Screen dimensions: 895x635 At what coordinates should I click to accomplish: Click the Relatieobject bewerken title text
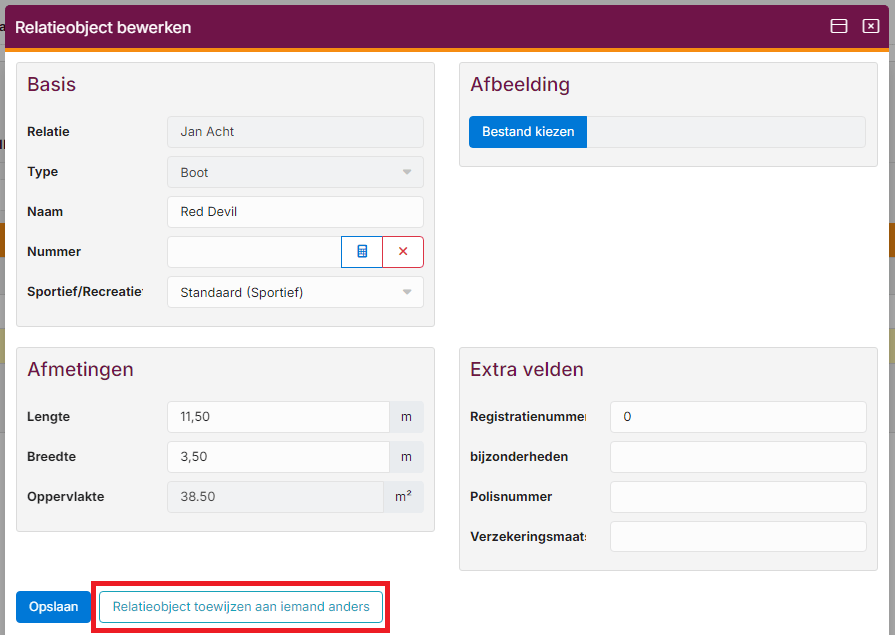pyautogui.click(x=103, y=27)
